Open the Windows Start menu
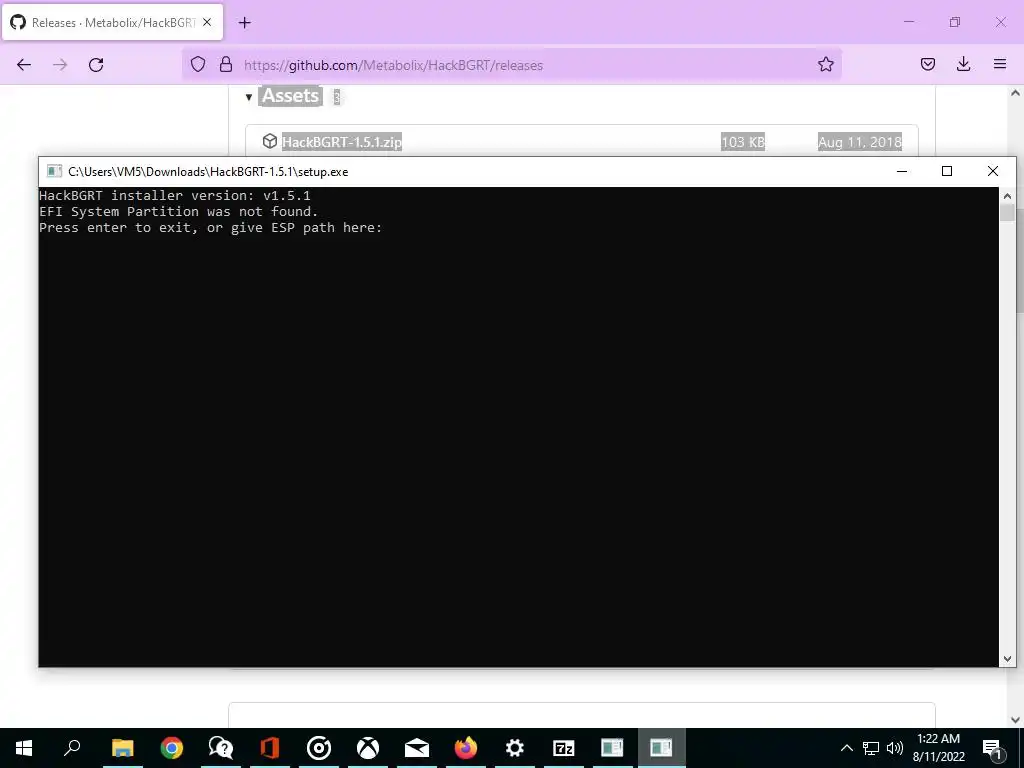 tap(24, 748)
